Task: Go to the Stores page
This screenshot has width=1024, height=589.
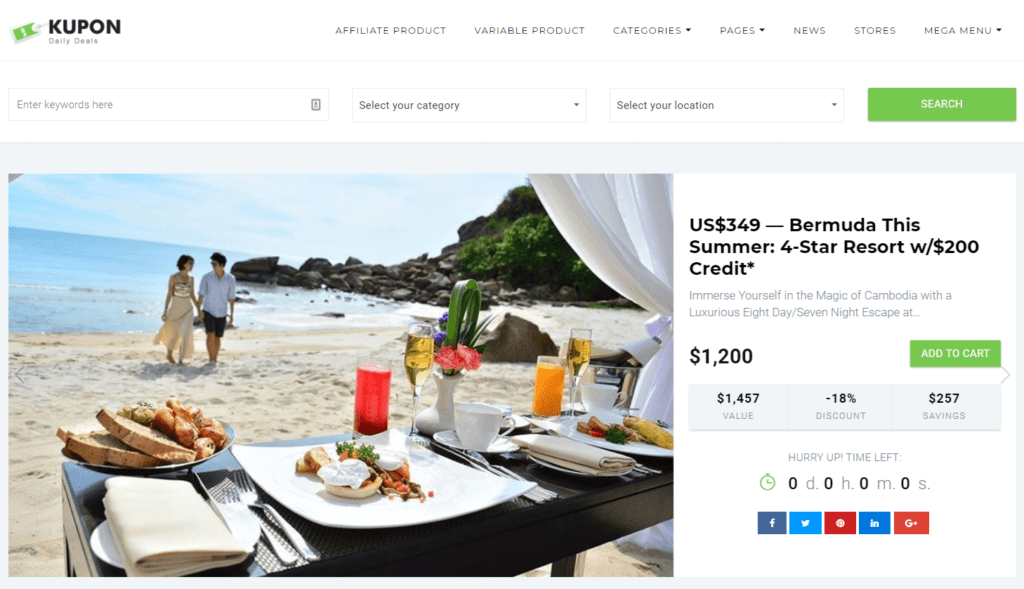Action: pyautogui.click(x=874, y=31)
